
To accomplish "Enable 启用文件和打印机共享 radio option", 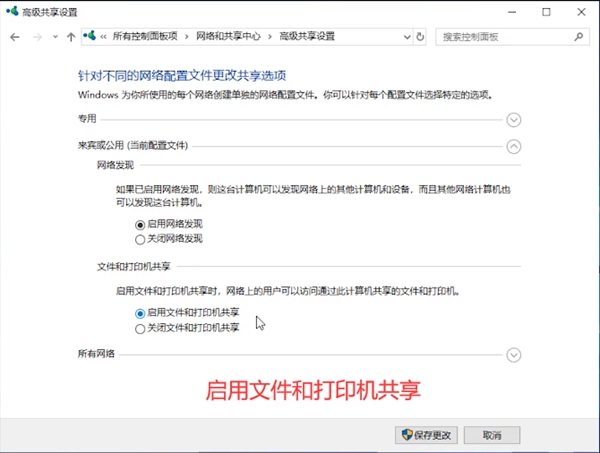I will (140, 313).
